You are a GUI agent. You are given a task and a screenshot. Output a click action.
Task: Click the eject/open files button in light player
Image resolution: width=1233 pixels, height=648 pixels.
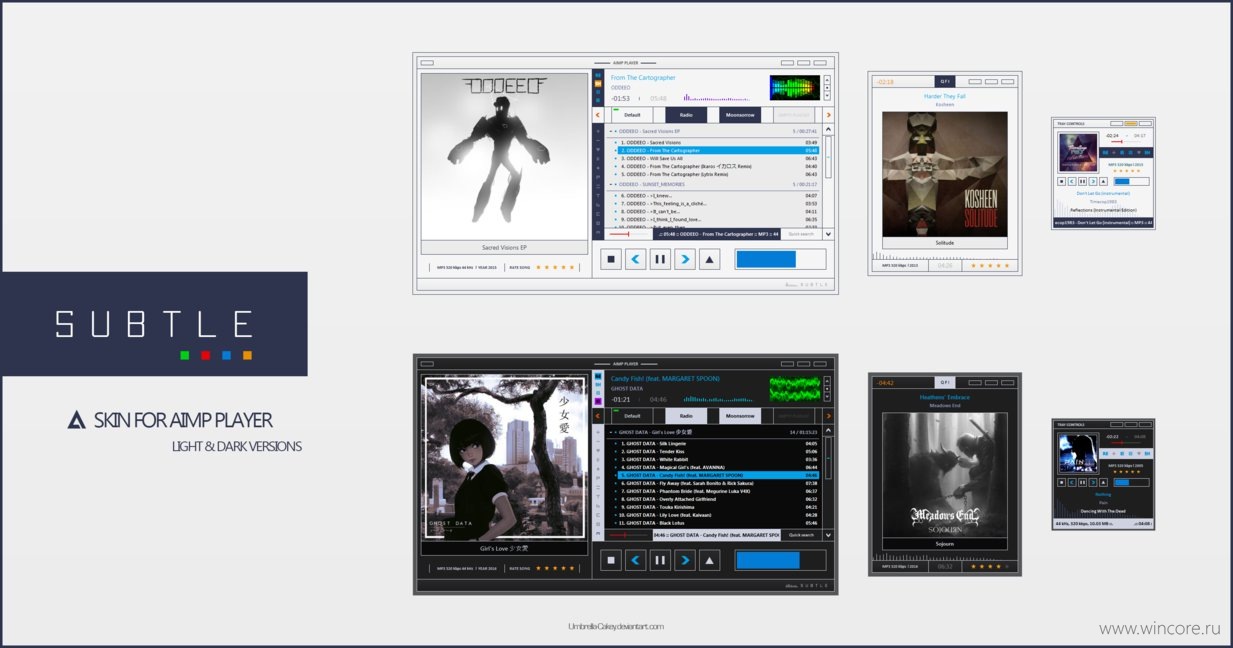[709, 260]
